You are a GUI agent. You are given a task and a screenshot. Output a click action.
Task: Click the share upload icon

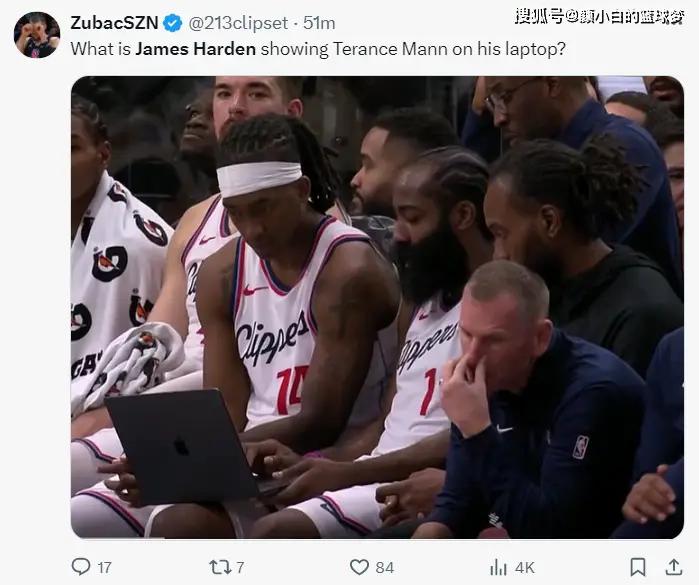[674, 567]
